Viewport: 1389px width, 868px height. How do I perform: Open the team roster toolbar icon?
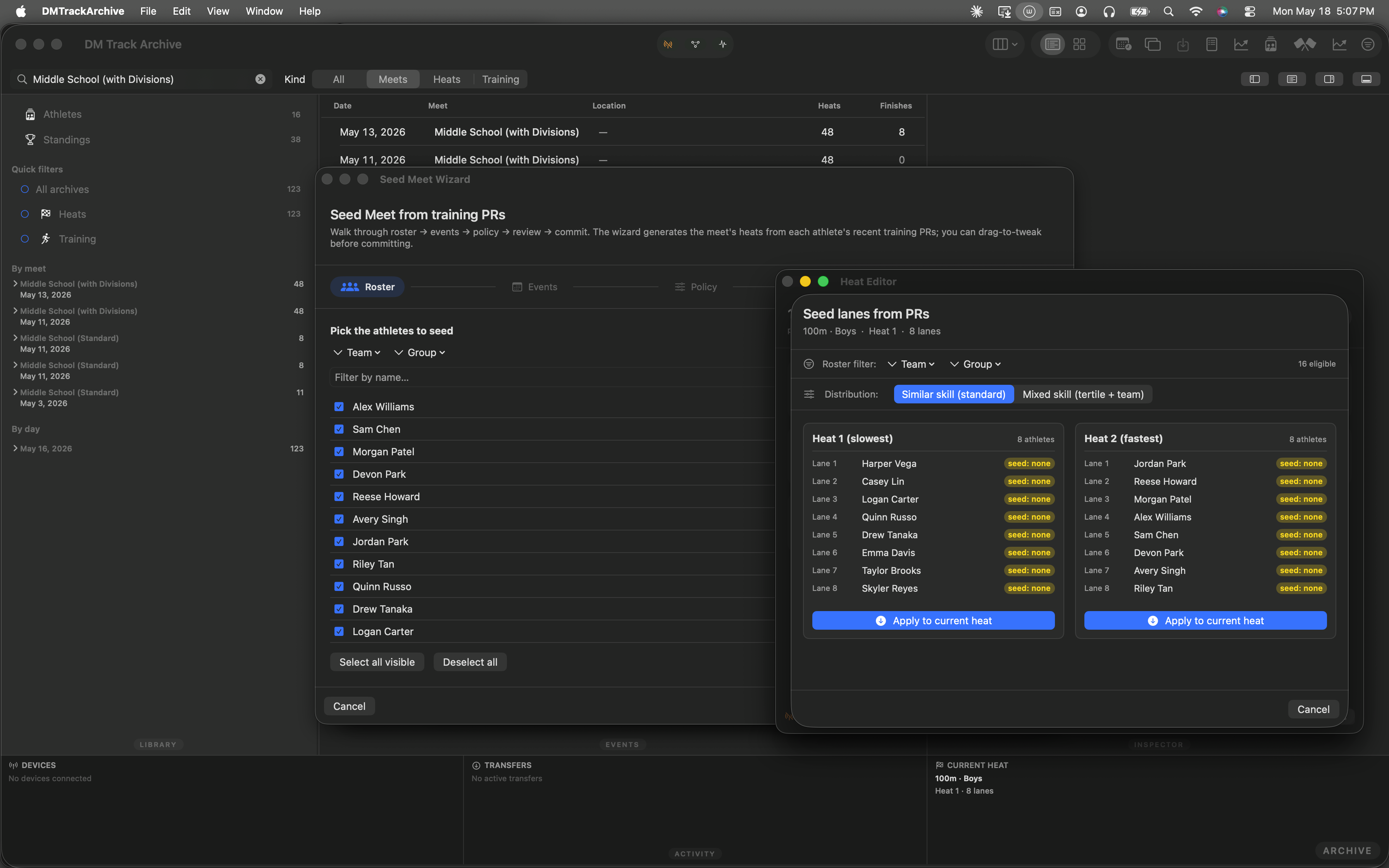[1271, 44]
